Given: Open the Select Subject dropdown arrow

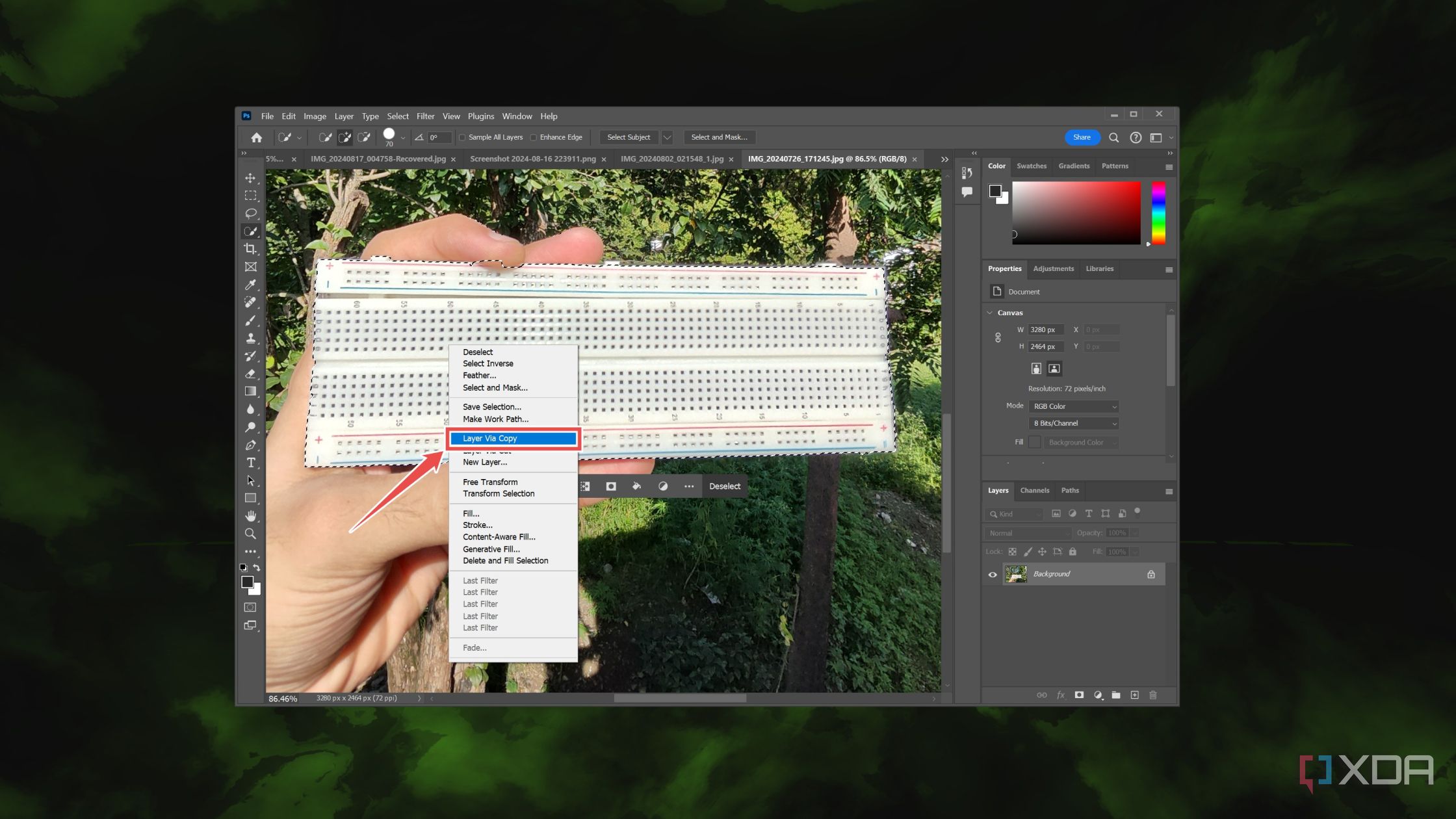Looking at the screenshot, I should (x=667, y=137).
